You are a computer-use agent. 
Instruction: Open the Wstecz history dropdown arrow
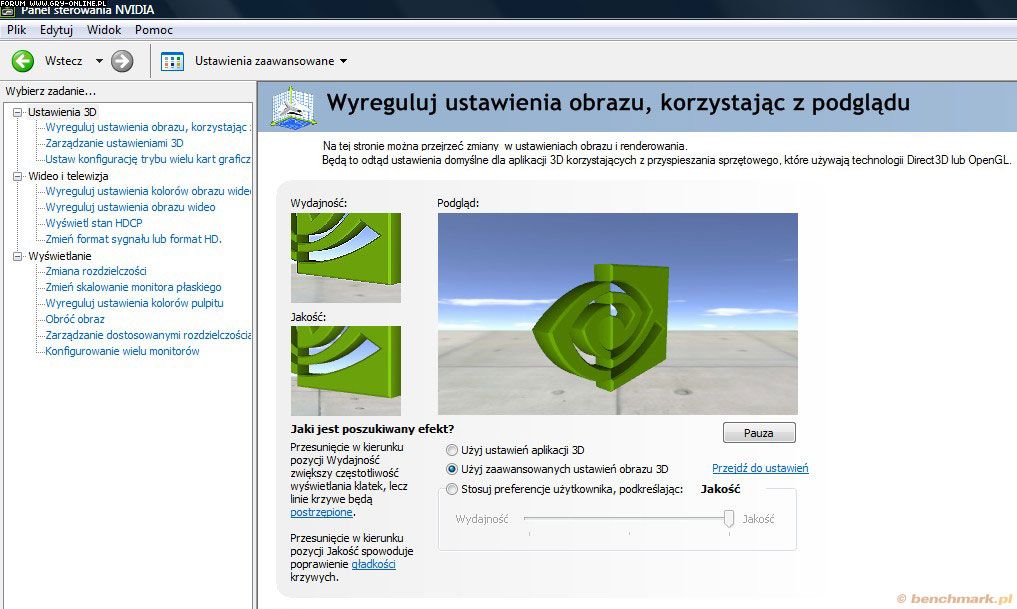pos(99,61)
